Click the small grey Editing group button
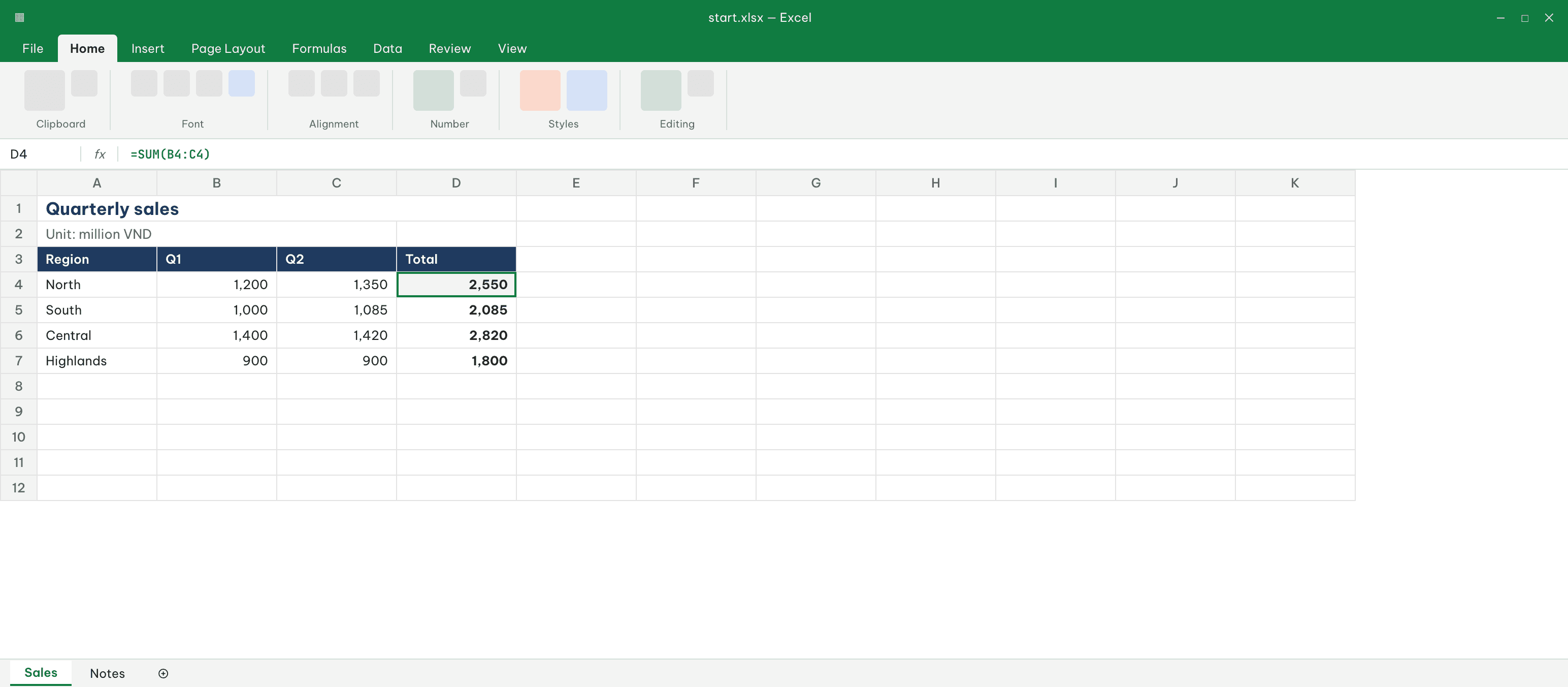 point(701,83)
